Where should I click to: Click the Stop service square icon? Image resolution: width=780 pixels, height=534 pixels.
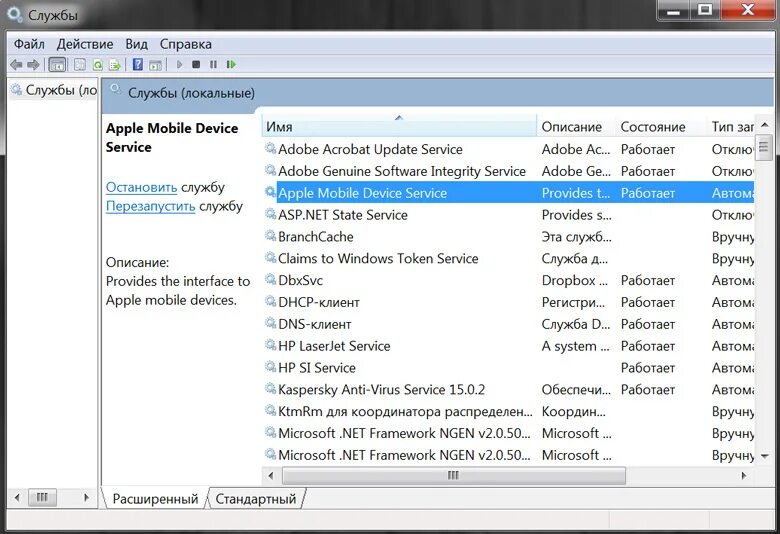196,64
